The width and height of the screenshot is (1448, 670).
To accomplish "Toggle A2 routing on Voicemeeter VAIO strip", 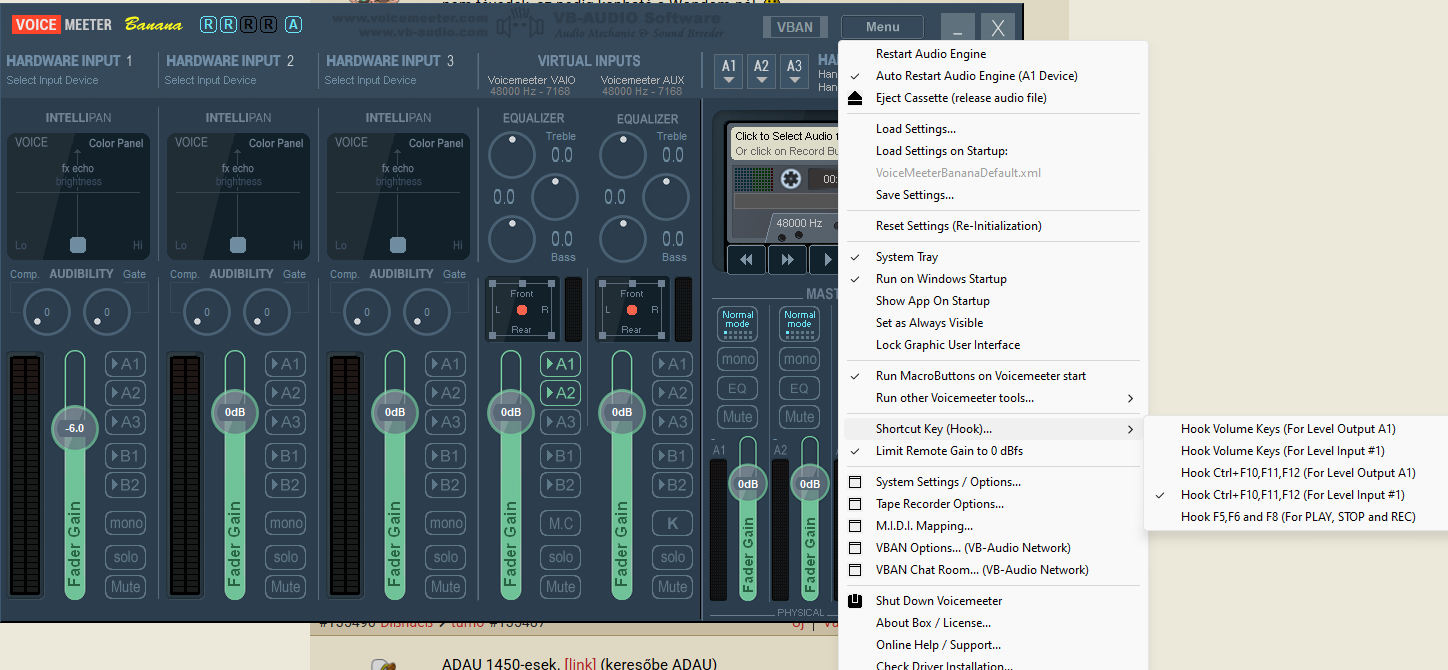I will (560, 393).
